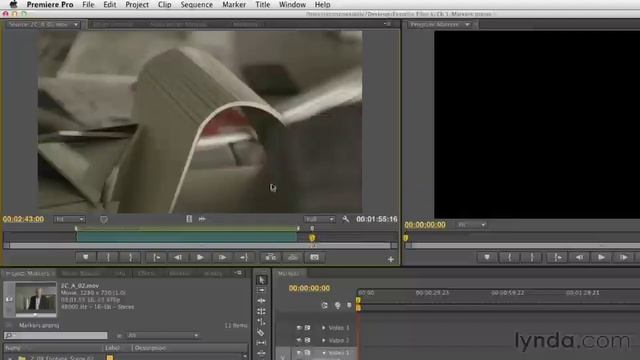The width and height of the screenshot is (640, 360).
Task: Click Mark In in Program monitor
Action: [x=509, y=258]
